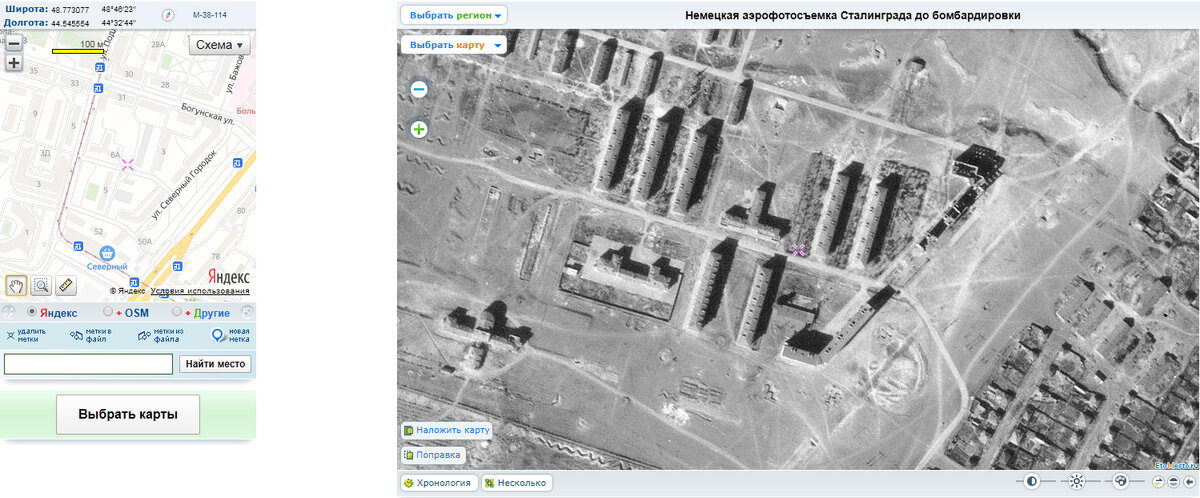Click the Поправка correction button
Viewport: 1200px width, 498px height.
433,455
